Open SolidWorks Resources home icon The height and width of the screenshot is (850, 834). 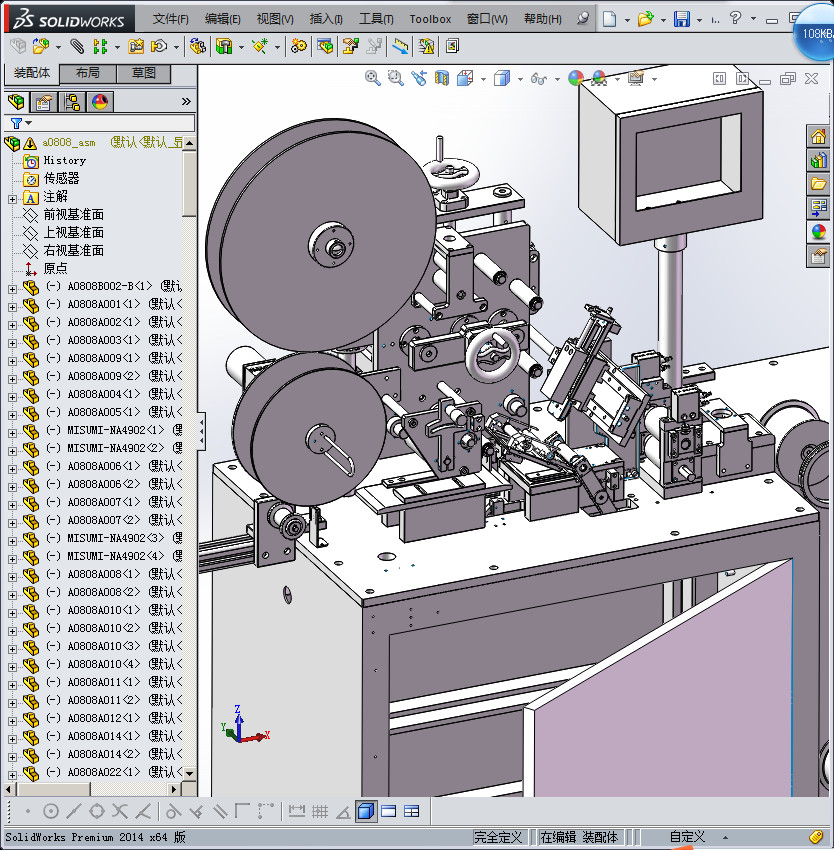click(x=819, y=137)
